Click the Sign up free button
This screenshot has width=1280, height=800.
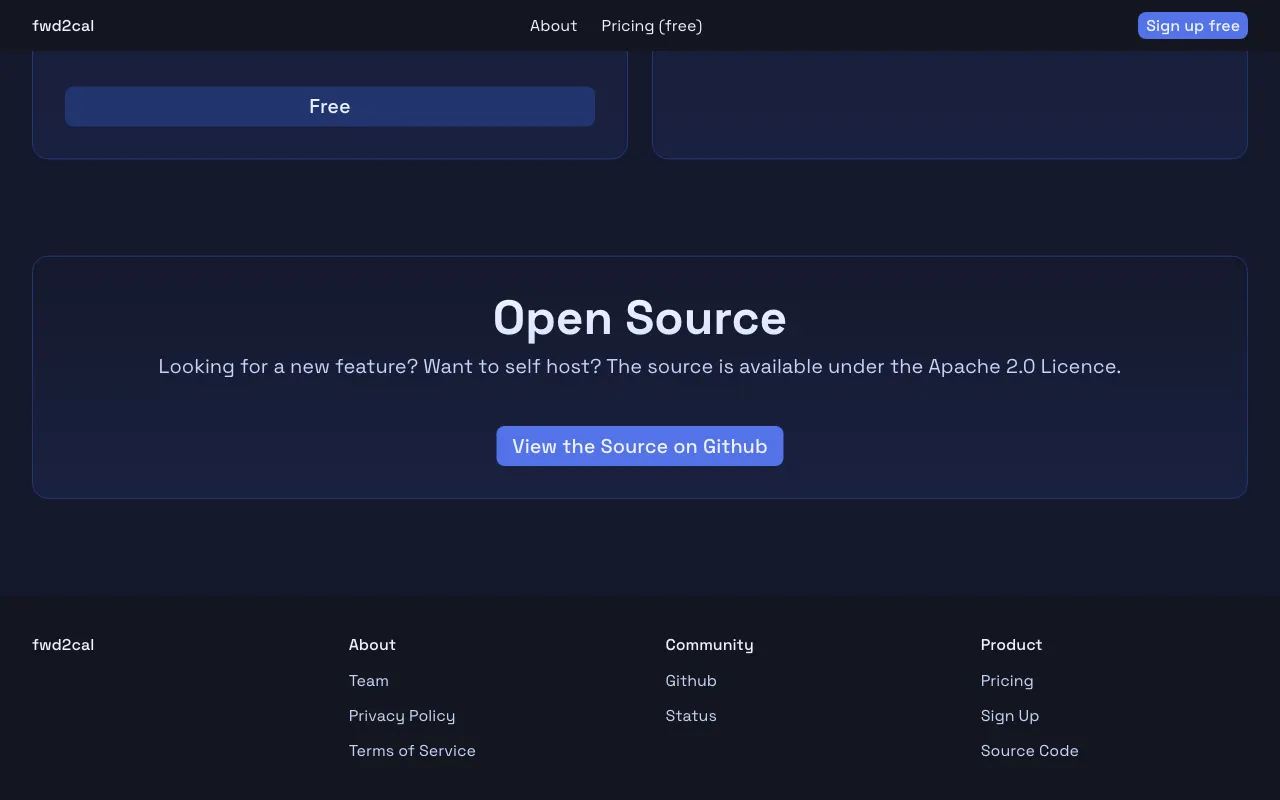point(1193,26)
